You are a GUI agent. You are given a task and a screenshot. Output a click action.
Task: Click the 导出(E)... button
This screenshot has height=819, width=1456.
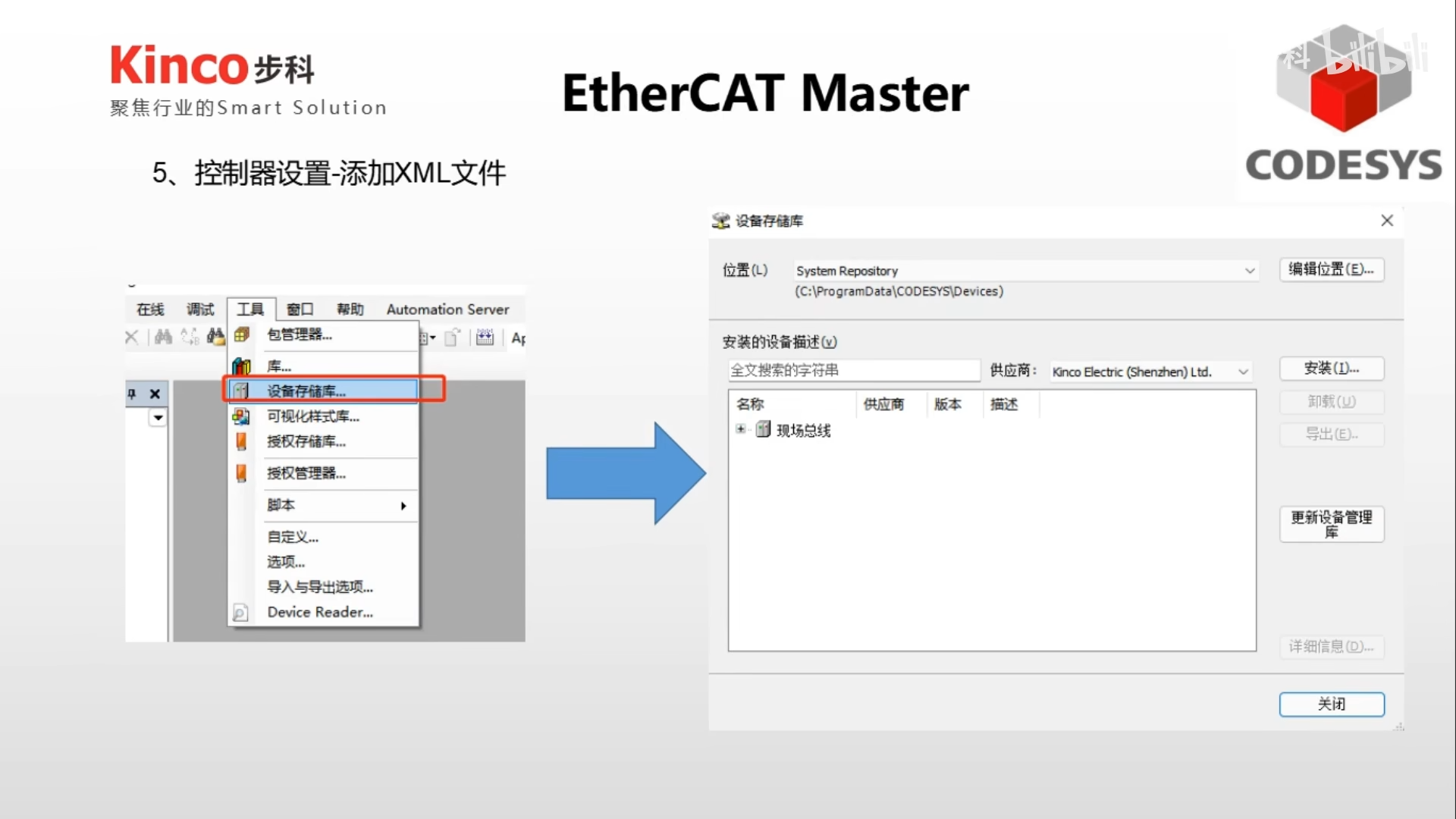pyautogui.click(x=1332, y=435)
